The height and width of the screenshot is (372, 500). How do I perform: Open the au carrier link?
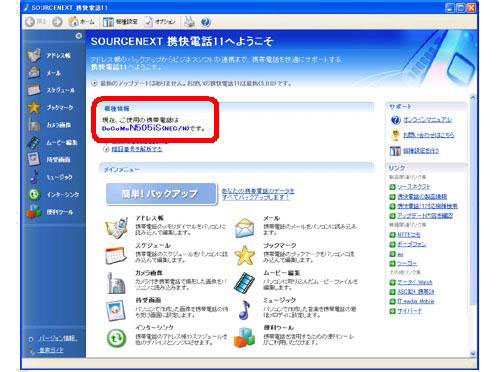(x=400, y=254)
